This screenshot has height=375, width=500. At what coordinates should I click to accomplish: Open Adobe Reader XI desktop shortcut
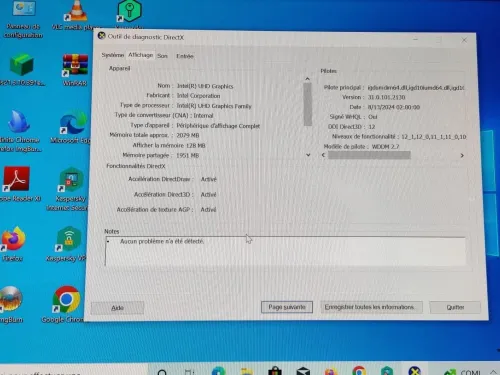[x=17, y=184]
